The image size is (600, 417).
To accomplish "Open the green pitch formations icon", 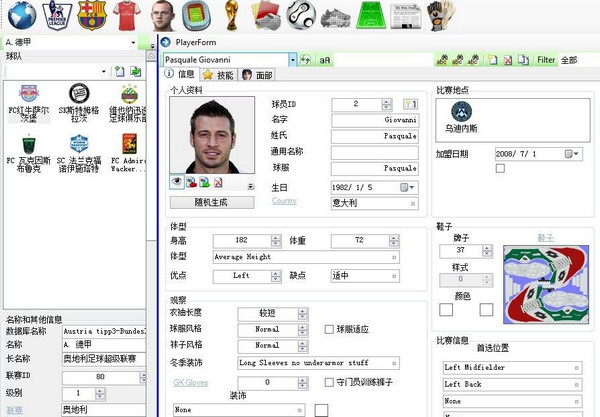I will click(x=371, y=16).
